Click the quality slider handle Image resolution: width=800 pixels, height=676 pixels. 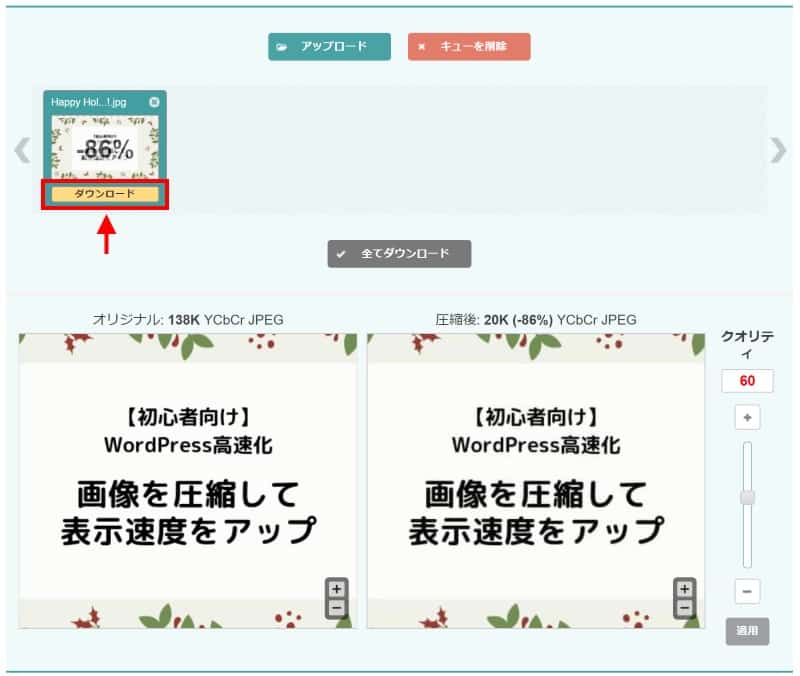(747, 497)
